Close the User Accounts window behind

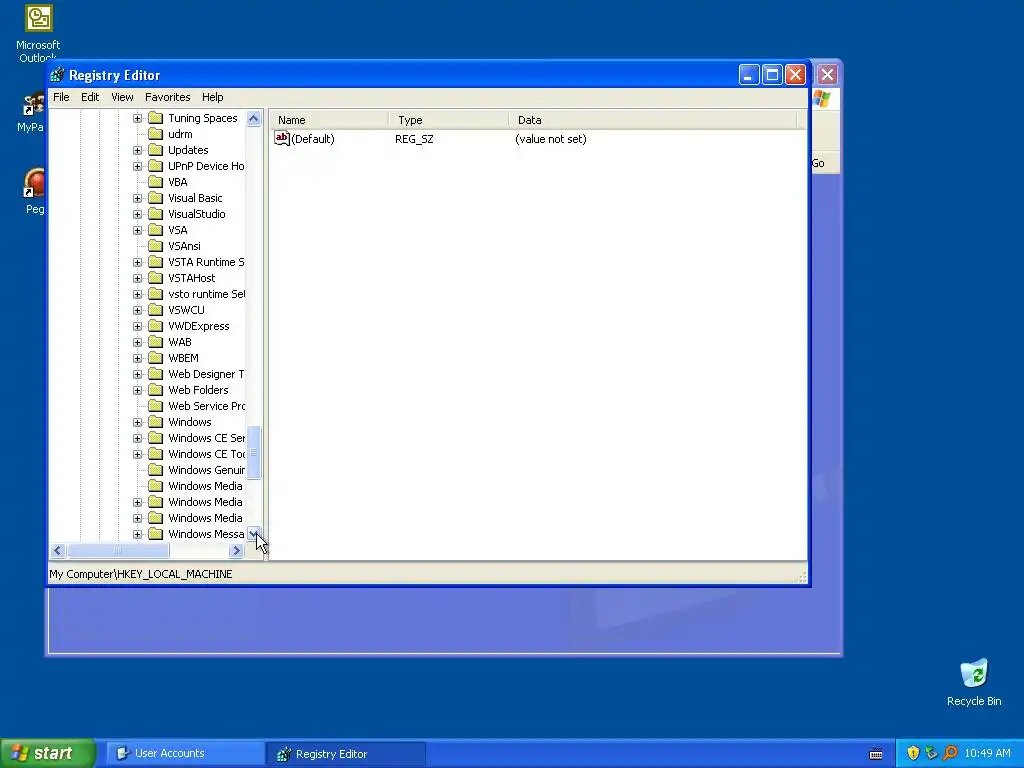click(x=827, y=74)
